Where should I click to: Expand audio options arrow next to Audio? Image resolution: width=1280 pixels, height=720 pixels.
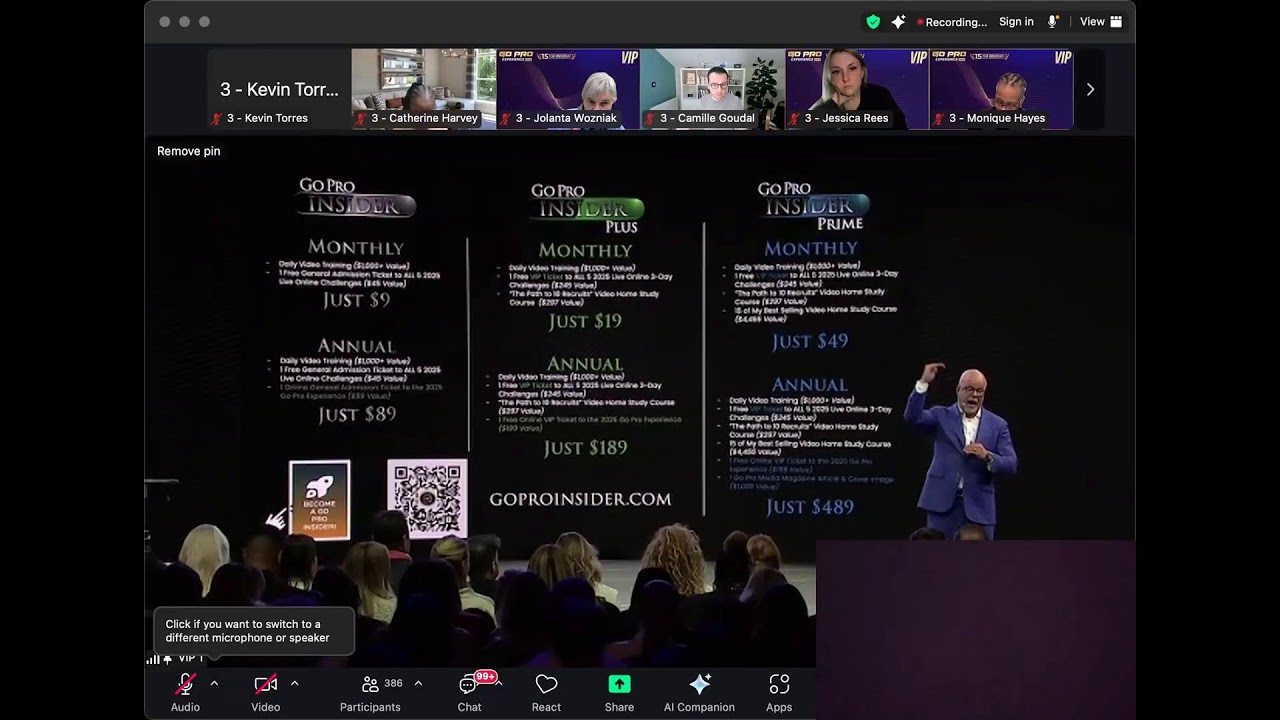point(214,683)
